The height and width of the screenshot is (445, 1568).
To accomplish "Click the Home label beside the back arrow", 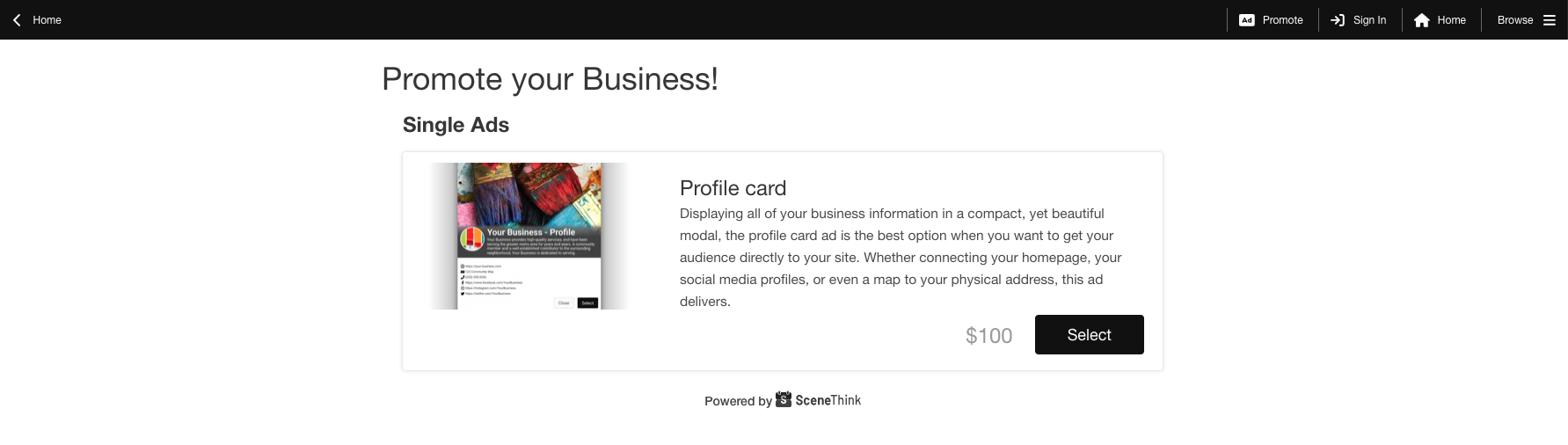I will coord(47,20).
